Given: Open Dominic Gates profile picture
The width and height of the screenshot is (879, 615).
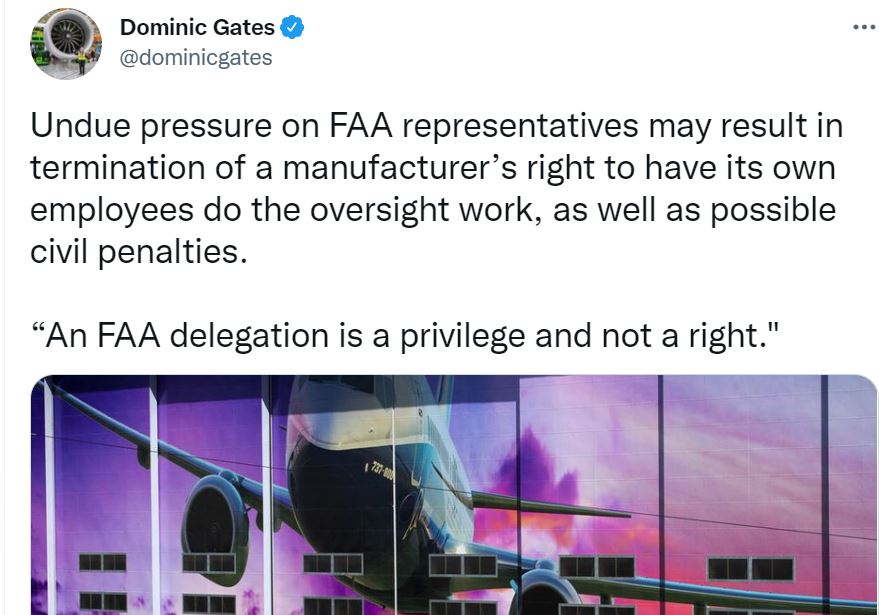Looking at the screenshot, I should tap(66, 43).
